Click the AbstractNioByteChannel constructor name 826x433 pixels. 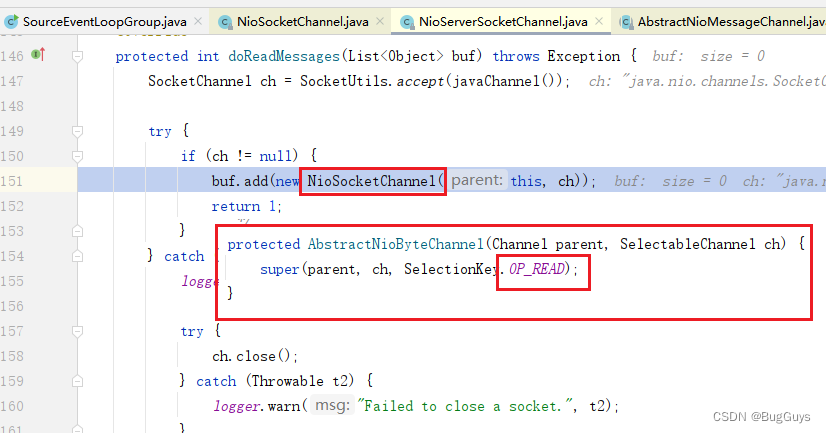(x=396, y=244)
